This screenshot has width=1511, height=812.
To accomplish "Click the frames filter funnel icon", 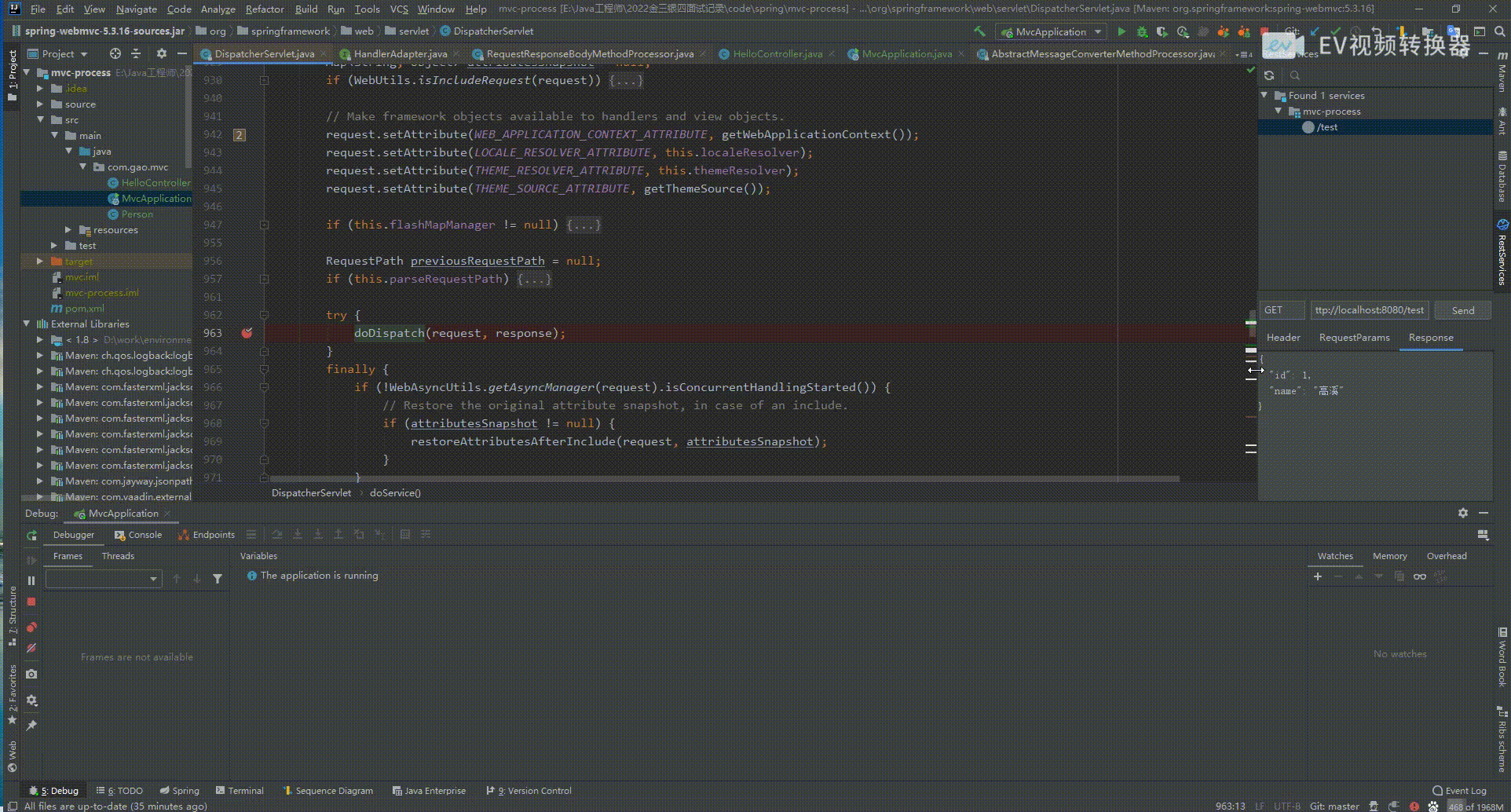I will point(218,579).
